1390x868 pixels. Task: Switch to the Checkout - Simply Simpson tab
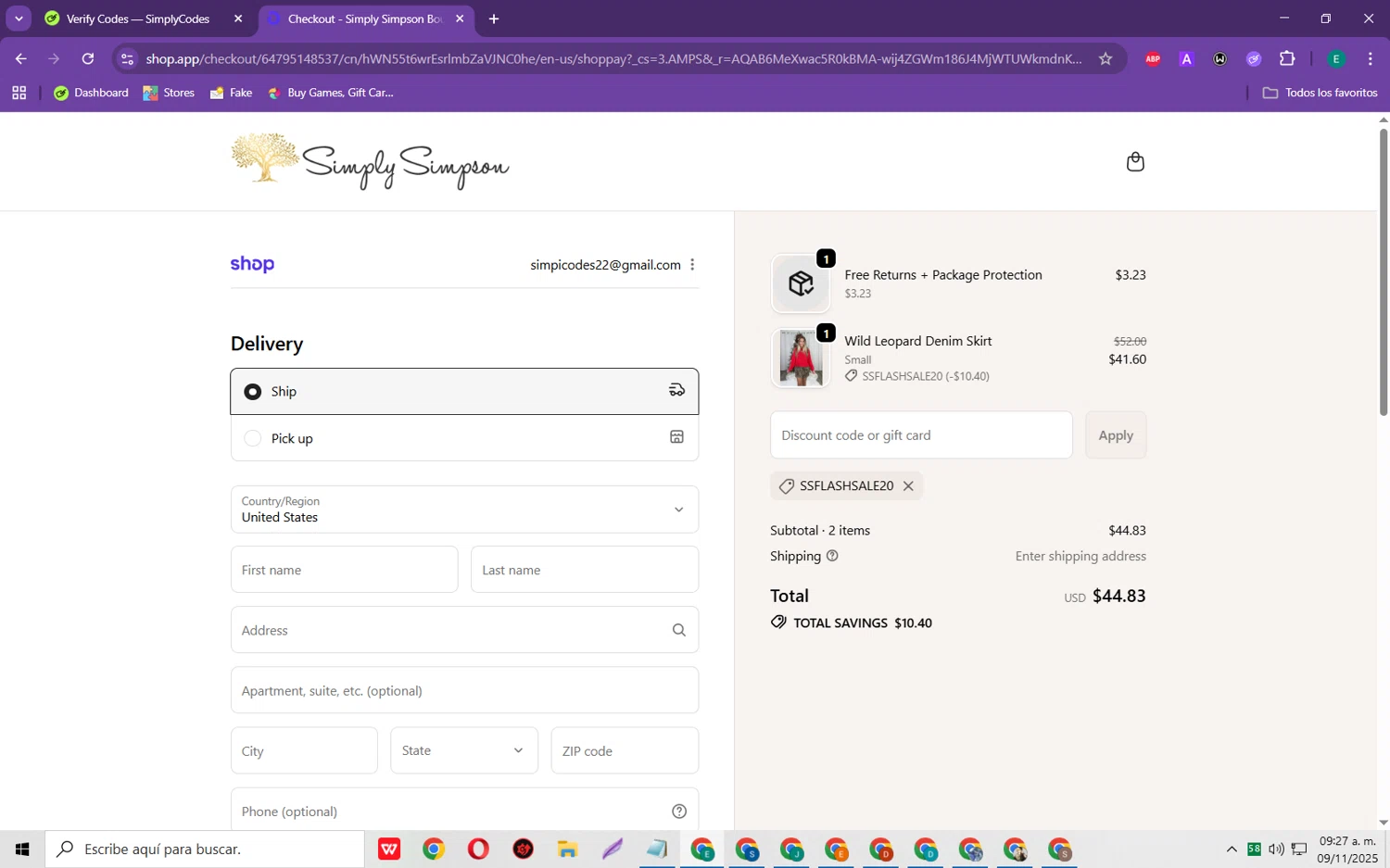click(366, 19)
